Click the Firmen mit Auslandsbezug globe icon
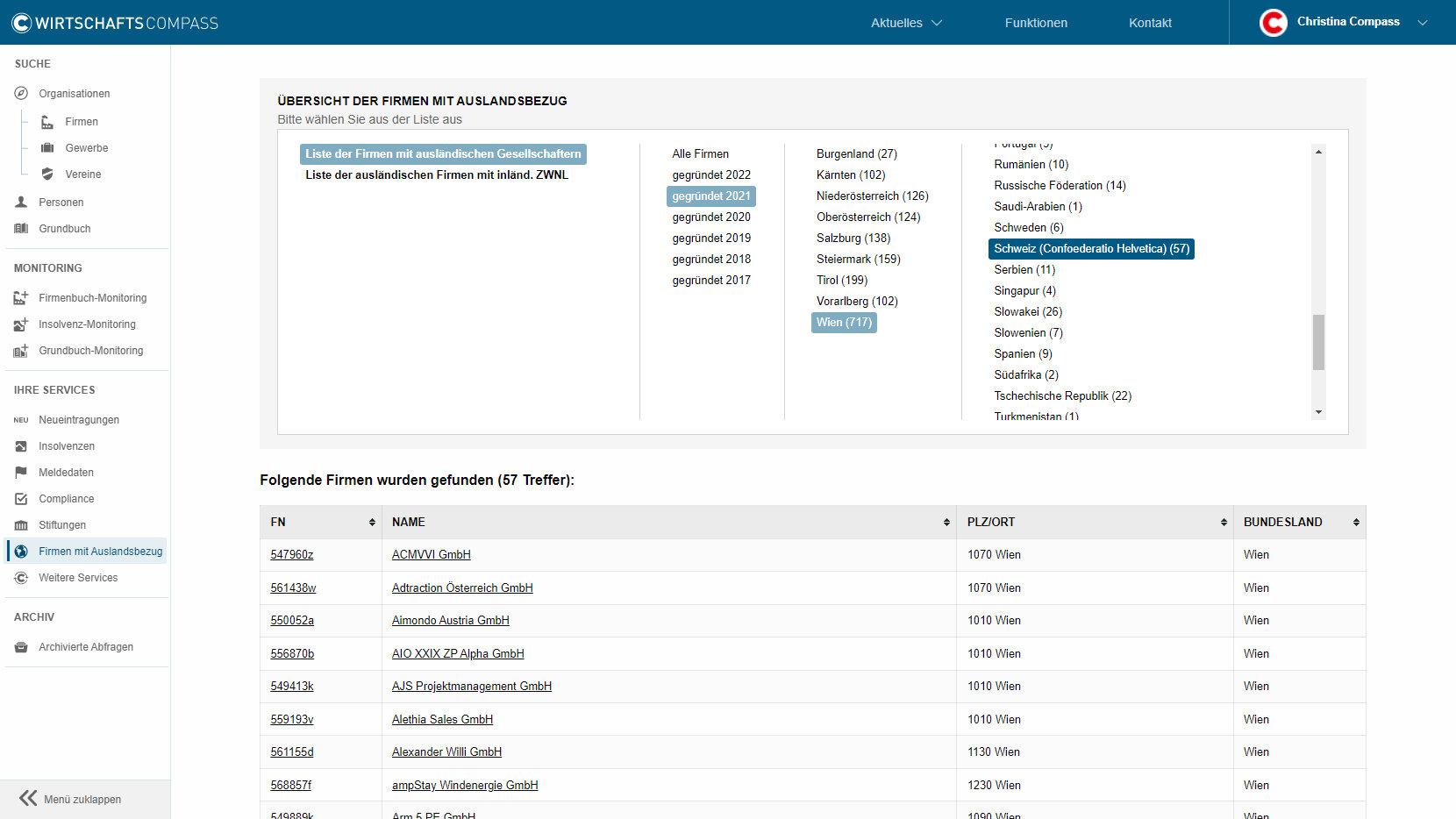Screen dimensions: 1456x819 [x=21, y=552]
